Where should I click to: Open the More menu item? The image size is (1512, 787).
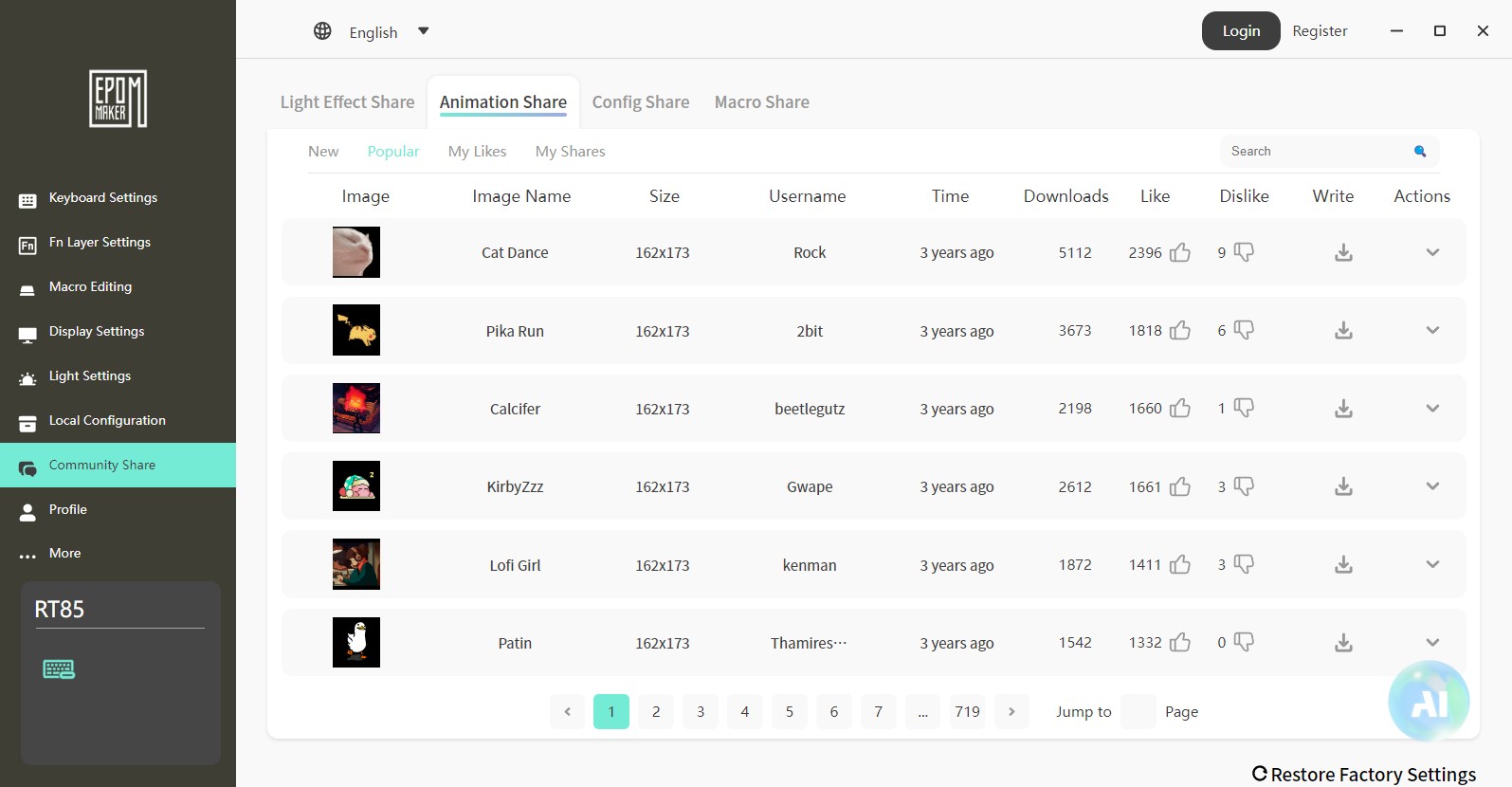pyautogui.click(x=118, y=553)
